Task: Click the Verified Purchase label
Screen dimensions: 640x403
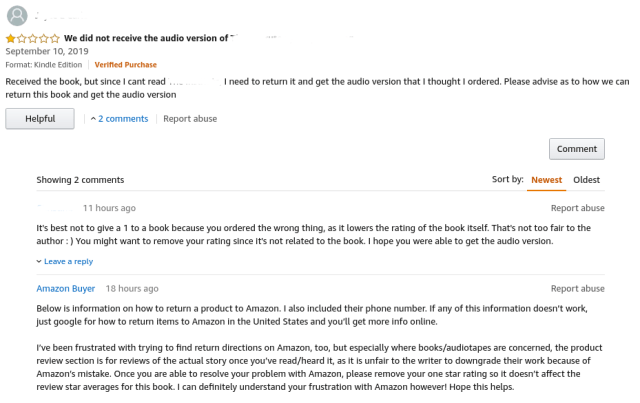Action: coord(126,65)
